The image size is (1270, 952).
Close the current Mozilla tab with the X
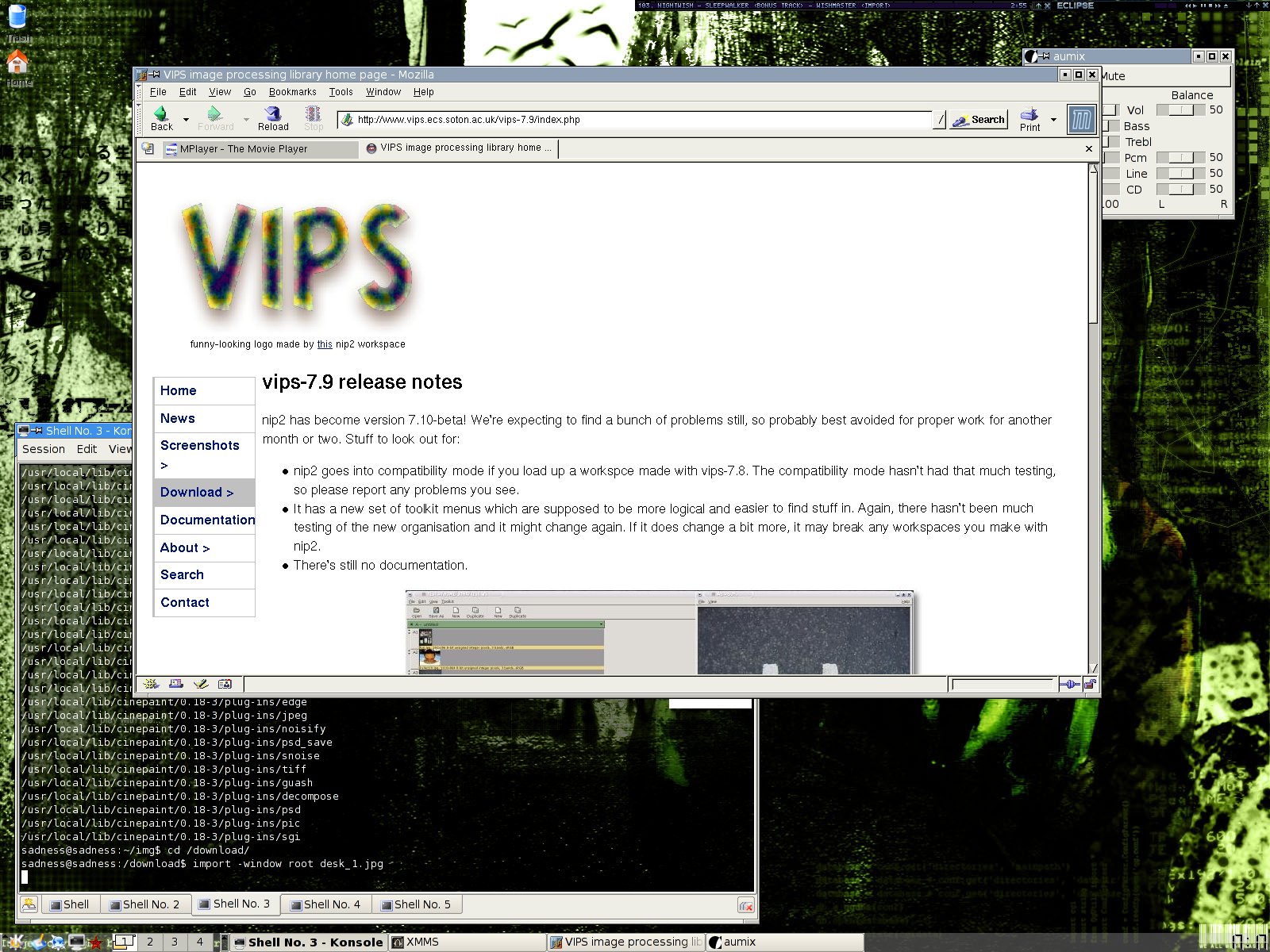coord(1089,148)
